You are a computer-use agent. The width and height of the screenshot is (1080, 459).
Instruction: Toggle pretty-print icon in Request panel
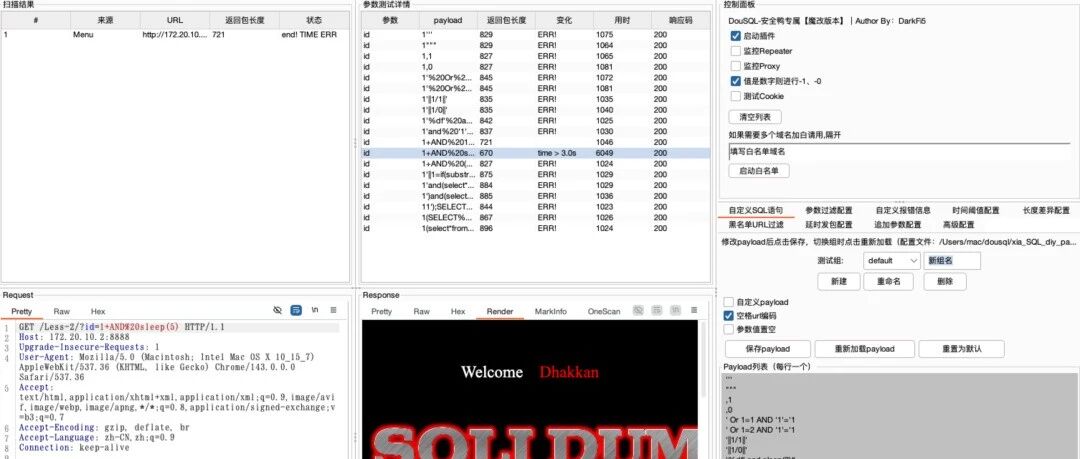[x=296, y=311]
